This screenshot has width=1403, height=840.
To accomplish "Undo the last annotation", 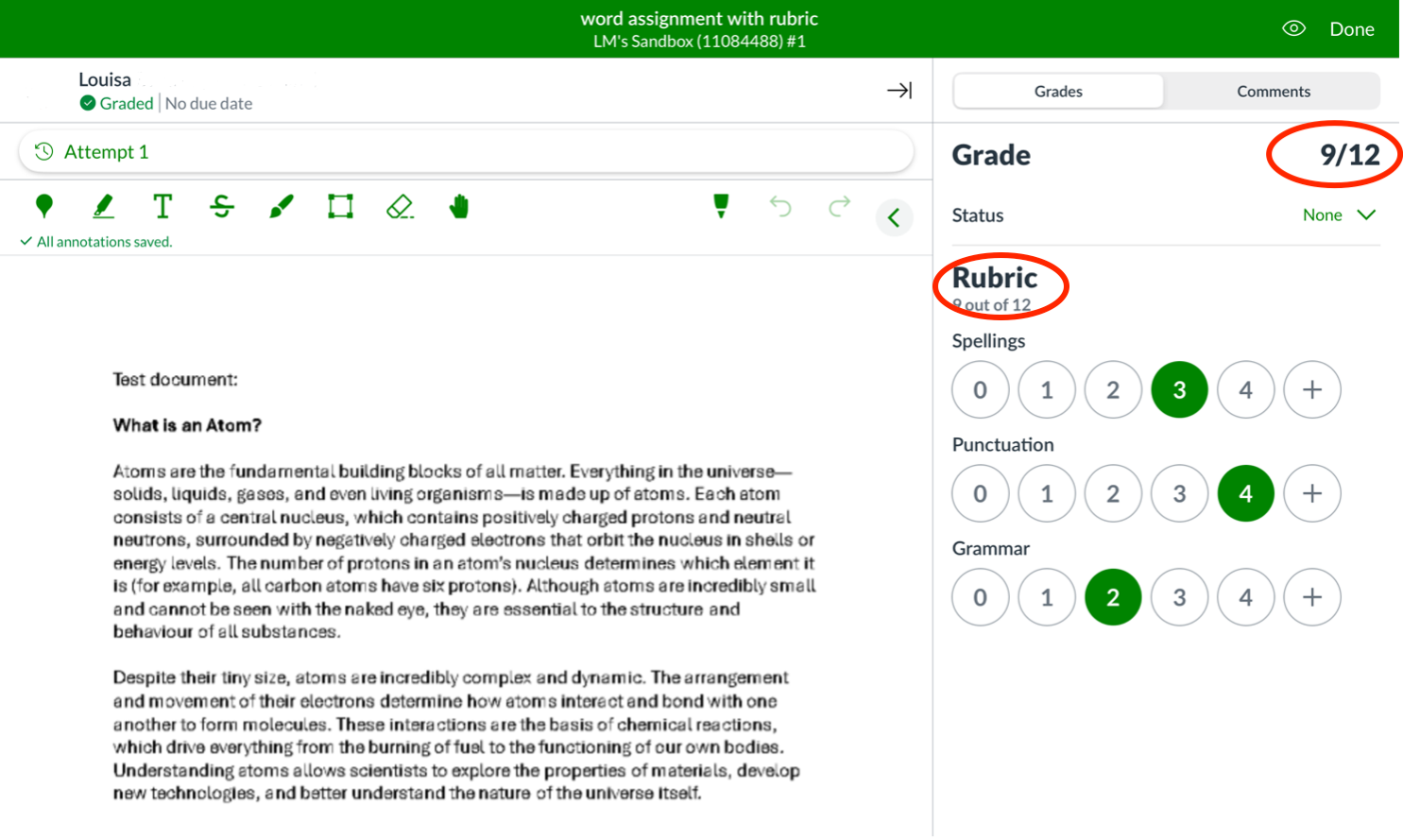I will (x=780, y=206).
